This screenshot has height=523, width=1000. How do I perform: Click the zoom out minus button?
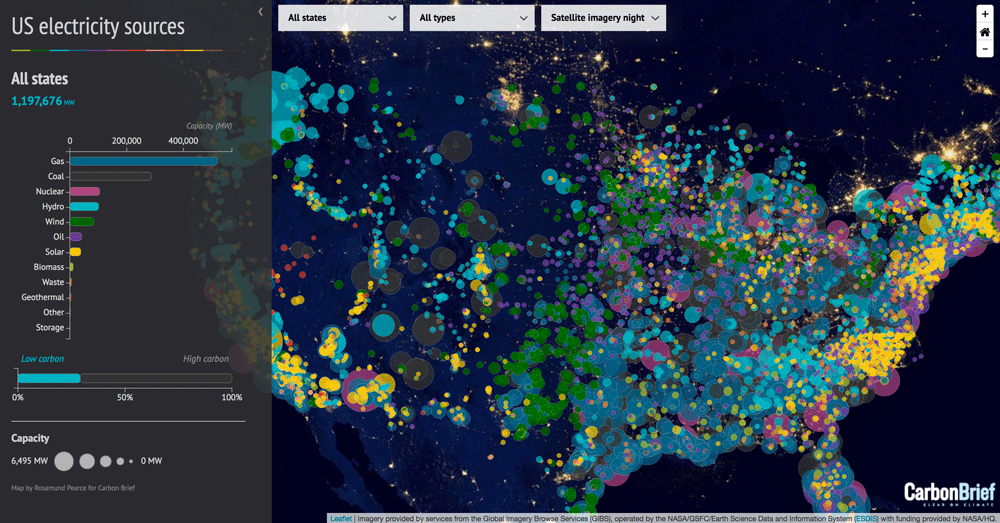[x=985, y=49]
